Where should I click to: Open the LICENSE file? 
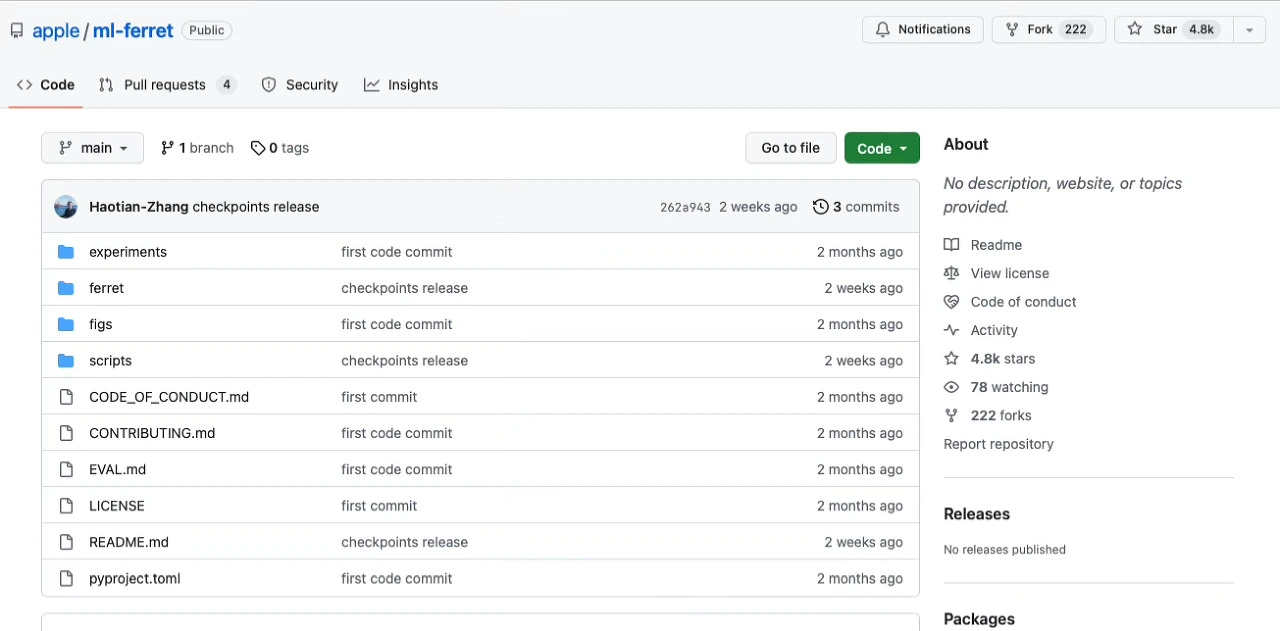pos(117,506)
